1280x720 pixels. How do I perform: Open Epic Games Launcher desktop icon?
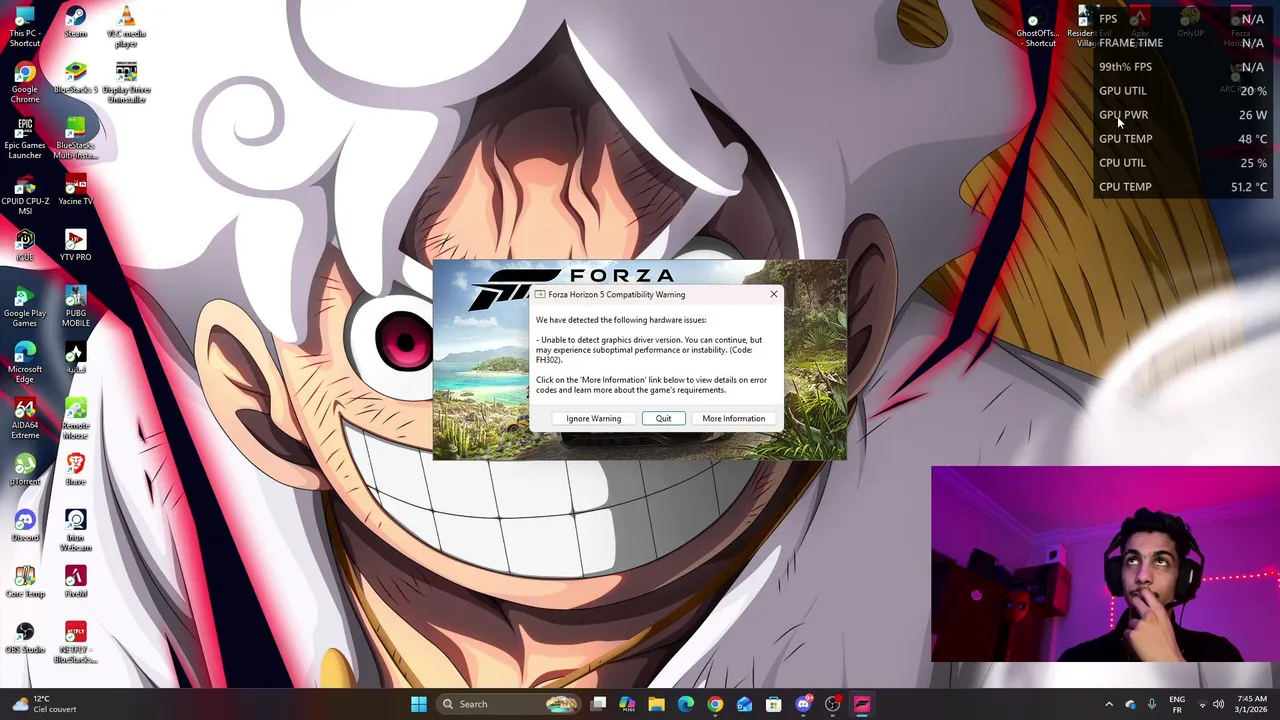coord(25,139)
